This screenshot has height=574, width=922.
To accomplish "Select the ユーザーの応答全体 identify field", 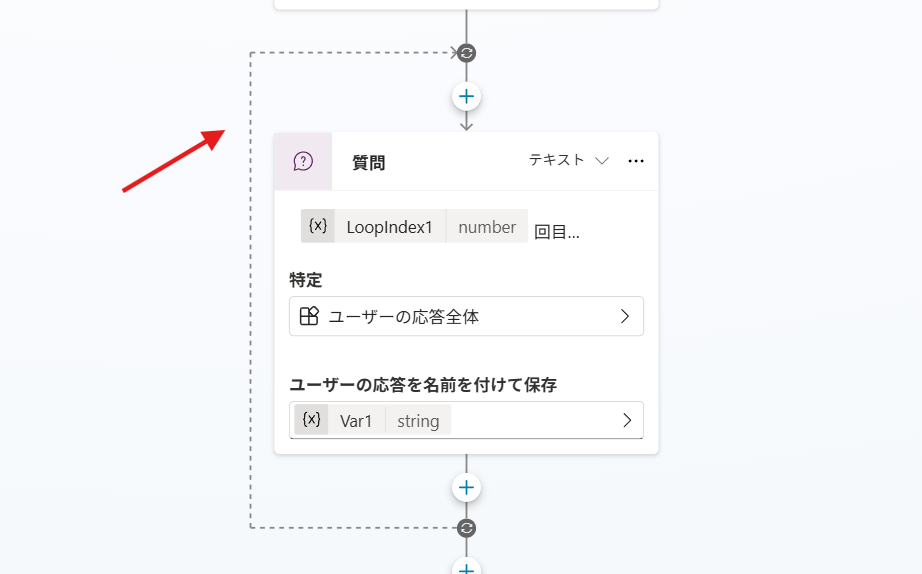I will (465, 316).
